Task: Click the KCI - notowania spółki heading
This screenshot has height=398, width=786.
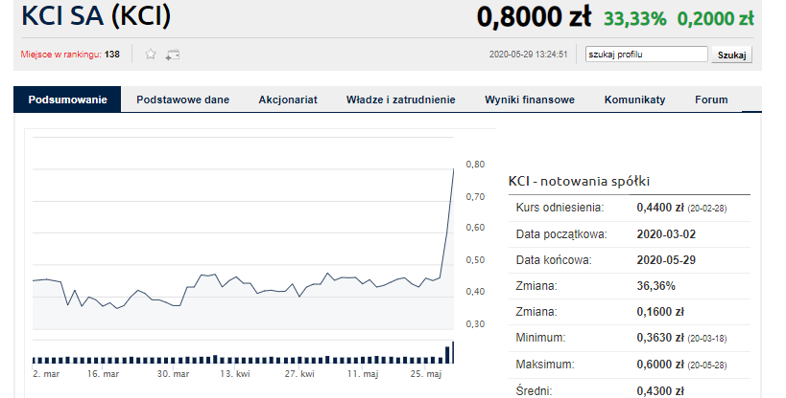Action: [x=579, y=181]
